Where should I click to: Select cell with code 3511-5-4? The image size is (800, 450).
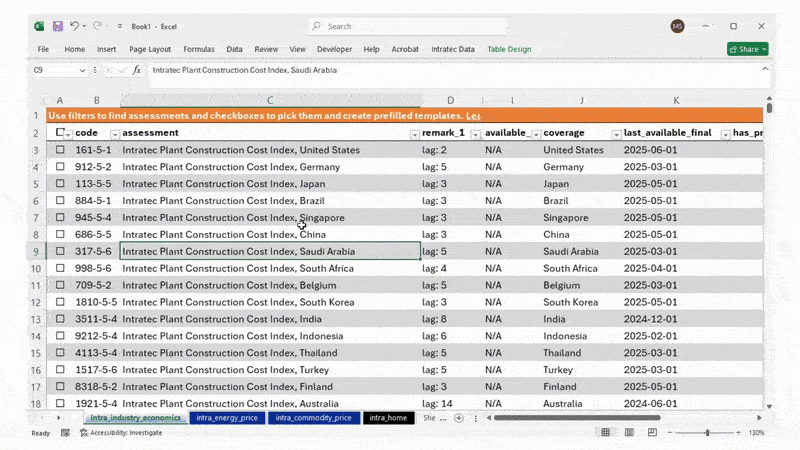click(x=96, y=319)
